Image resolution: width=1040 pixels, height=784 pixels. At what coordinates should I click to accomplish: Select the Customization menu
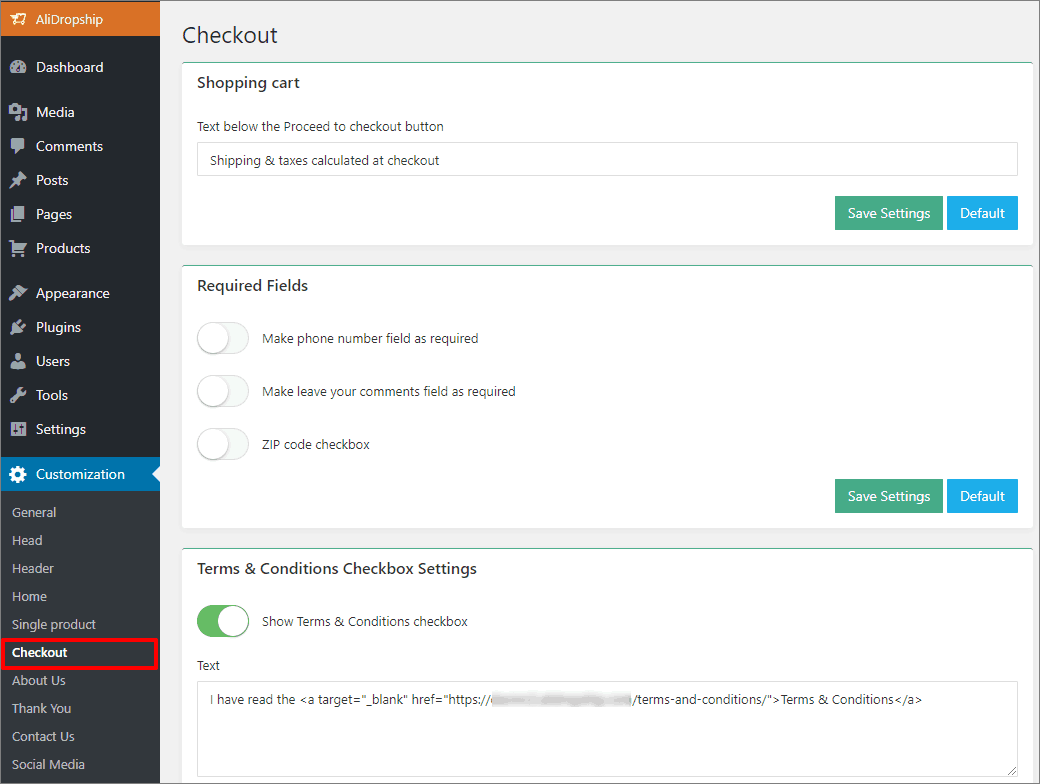(x=80, y=474)
